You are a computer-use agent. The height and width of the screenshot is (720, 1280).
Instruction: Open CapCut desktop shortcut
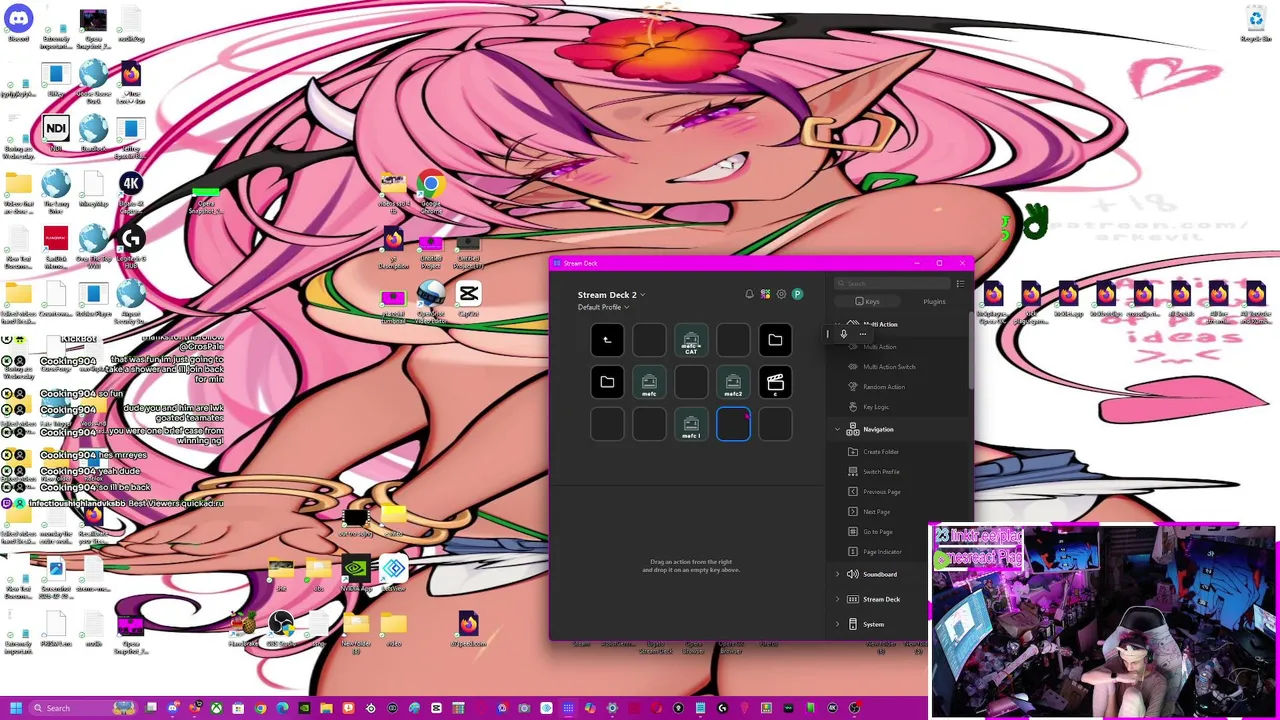pos(468,299)
